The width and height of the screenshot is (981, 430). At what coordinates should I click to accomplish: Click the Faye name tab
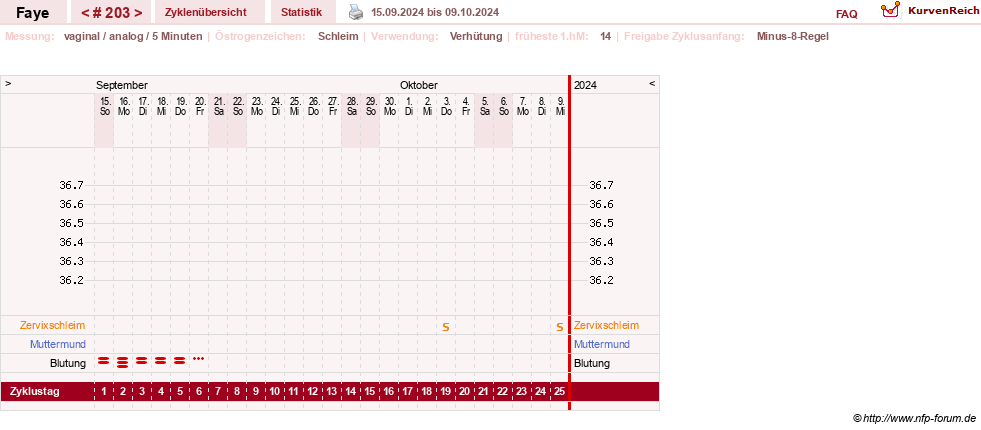33,12
